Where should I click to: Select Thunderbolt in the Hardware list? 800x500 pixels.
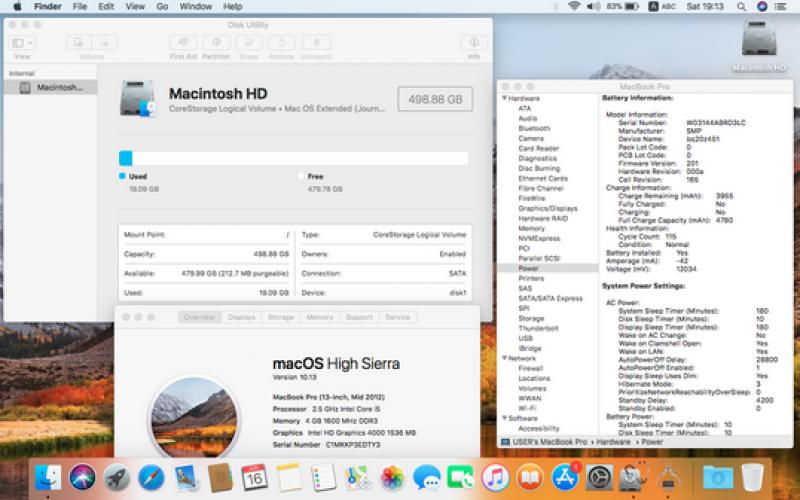coord(538,328)
